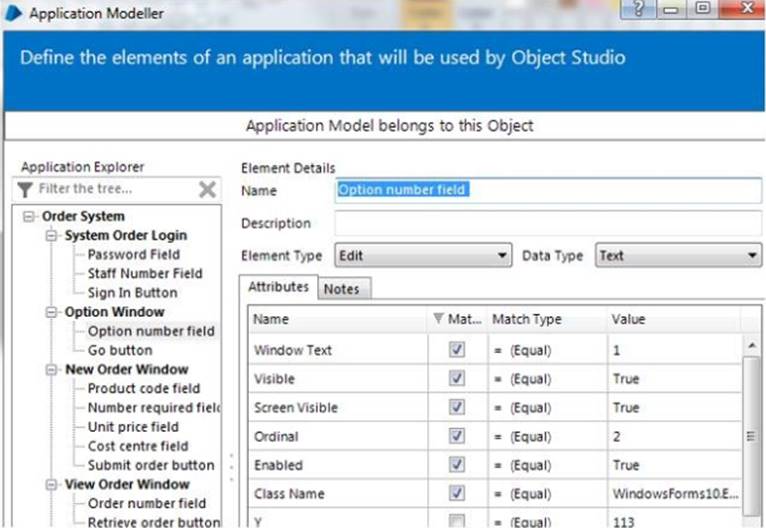Collapse the Option Window tree node
This screenshot has height=528, width=766.
click(x=52, y=312)
